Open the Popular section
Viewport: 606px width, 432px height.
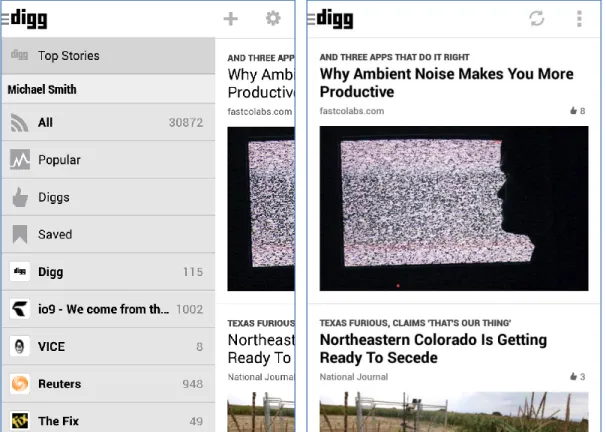coord(108,160)
